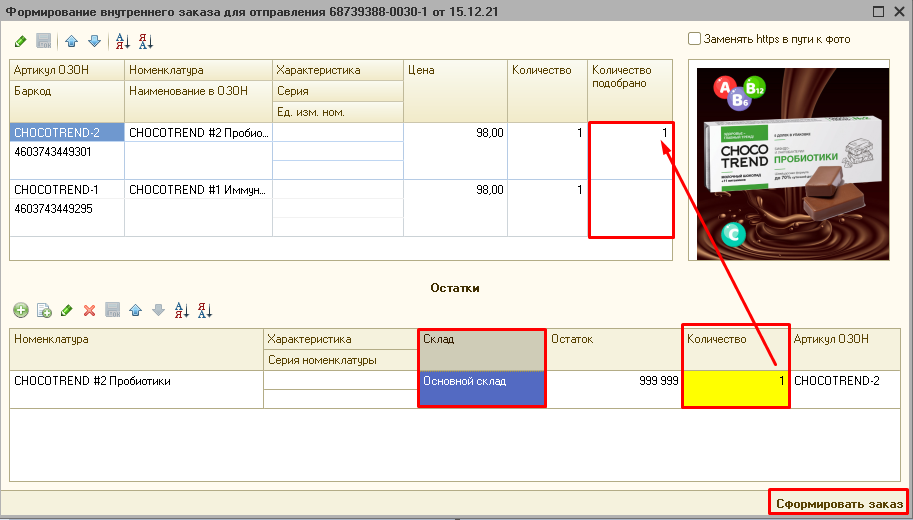Click the CHOCOTREND-2 cell in the Остатки table

(845, 390)
